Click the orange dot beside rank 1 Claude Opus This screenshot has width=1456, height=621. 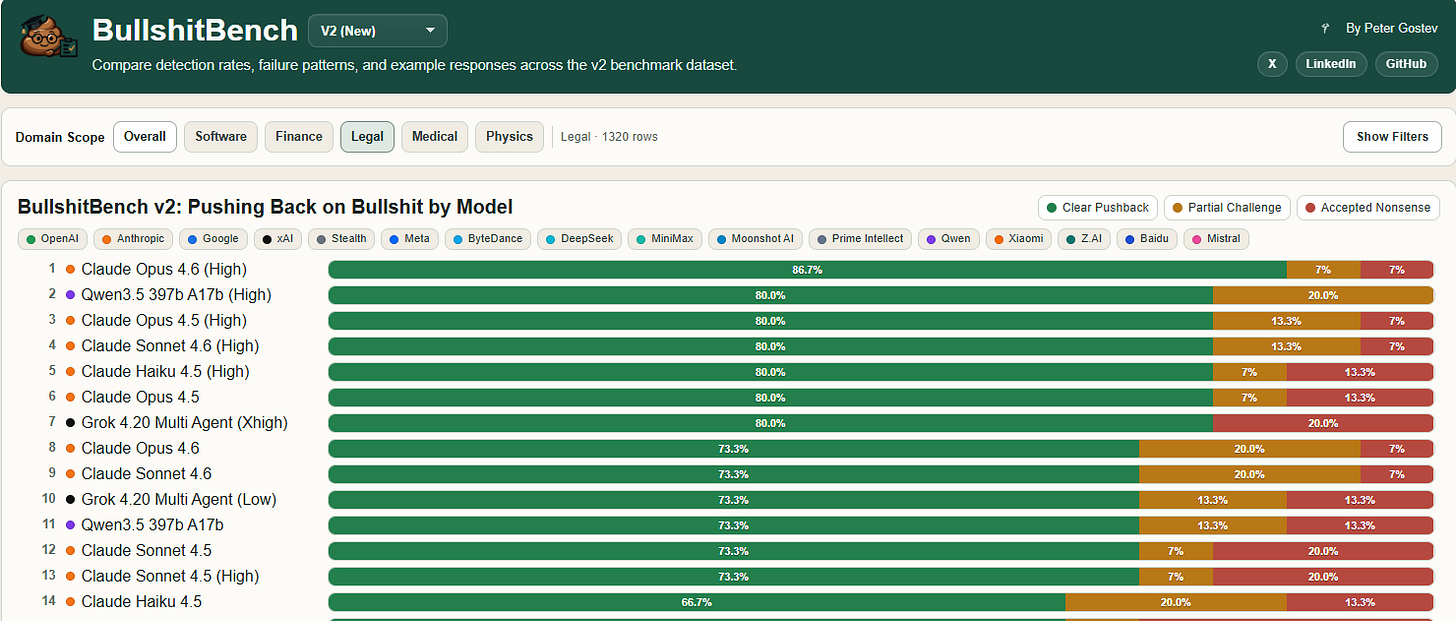click(x=70, y=269)
